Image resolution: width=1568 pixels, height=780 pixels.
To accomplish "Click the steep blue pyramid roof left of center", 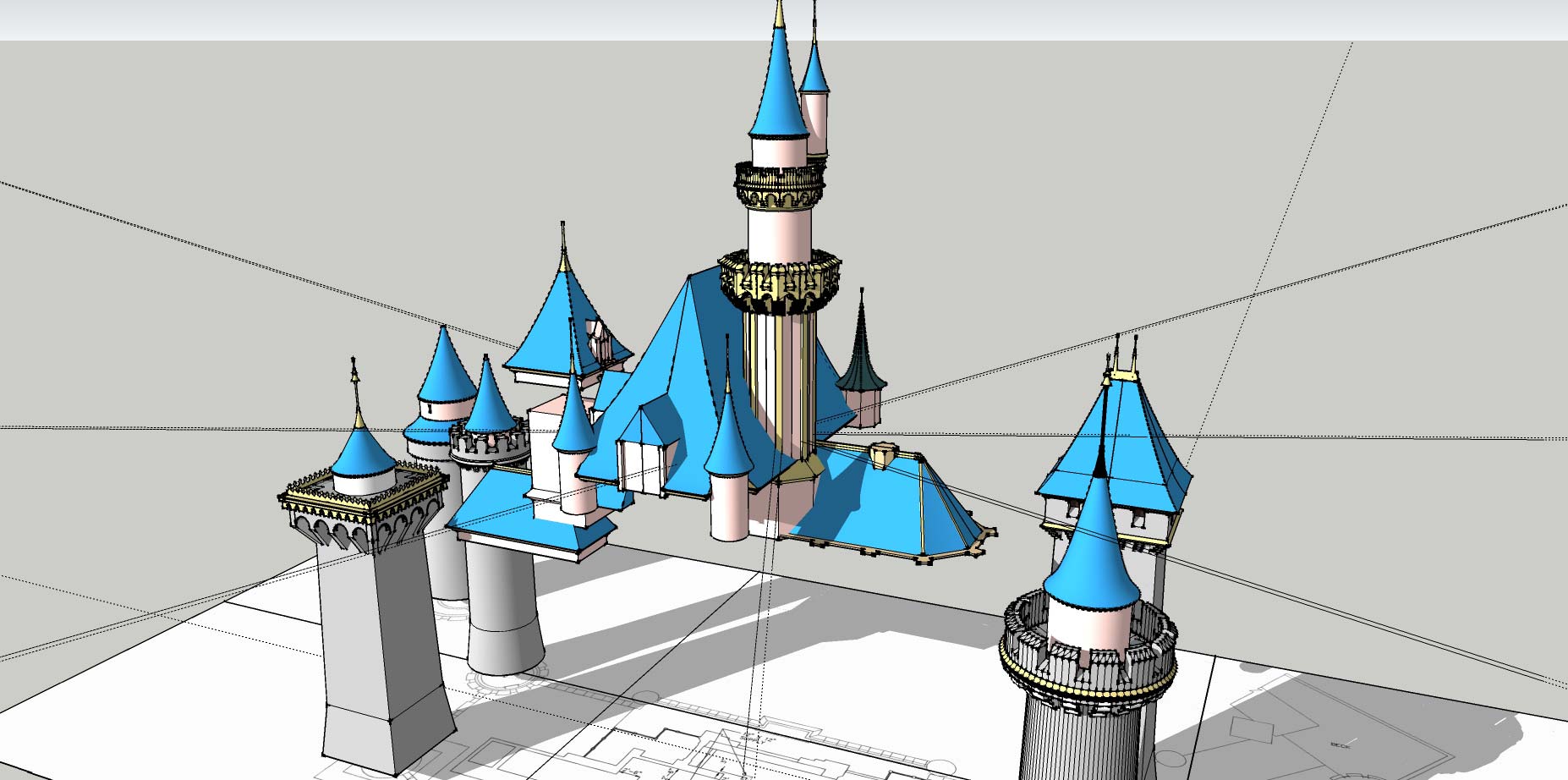I will click(562, 325).
